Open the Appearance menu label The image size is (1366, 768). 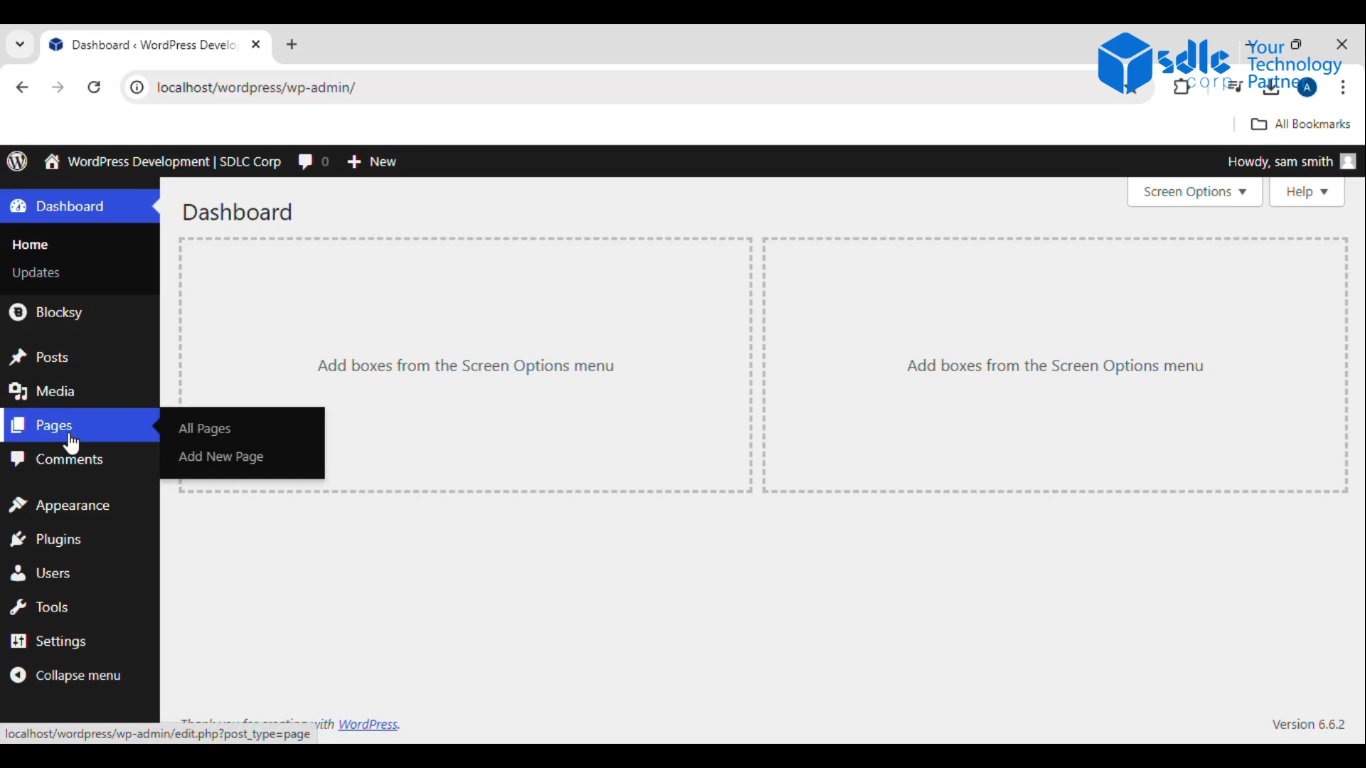tap(73, 505)
